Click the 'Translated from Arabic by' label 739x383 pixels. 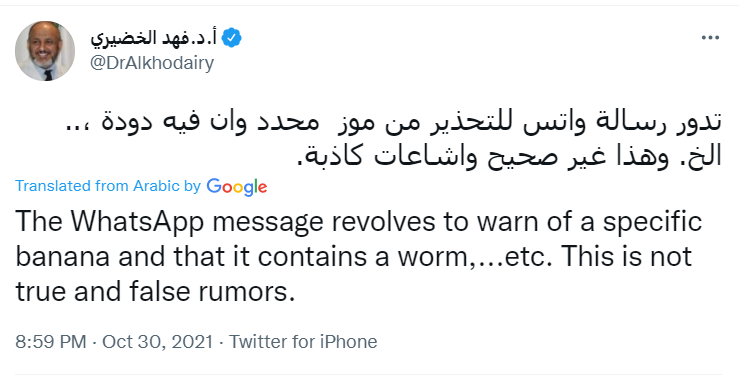tap(108, 186)
